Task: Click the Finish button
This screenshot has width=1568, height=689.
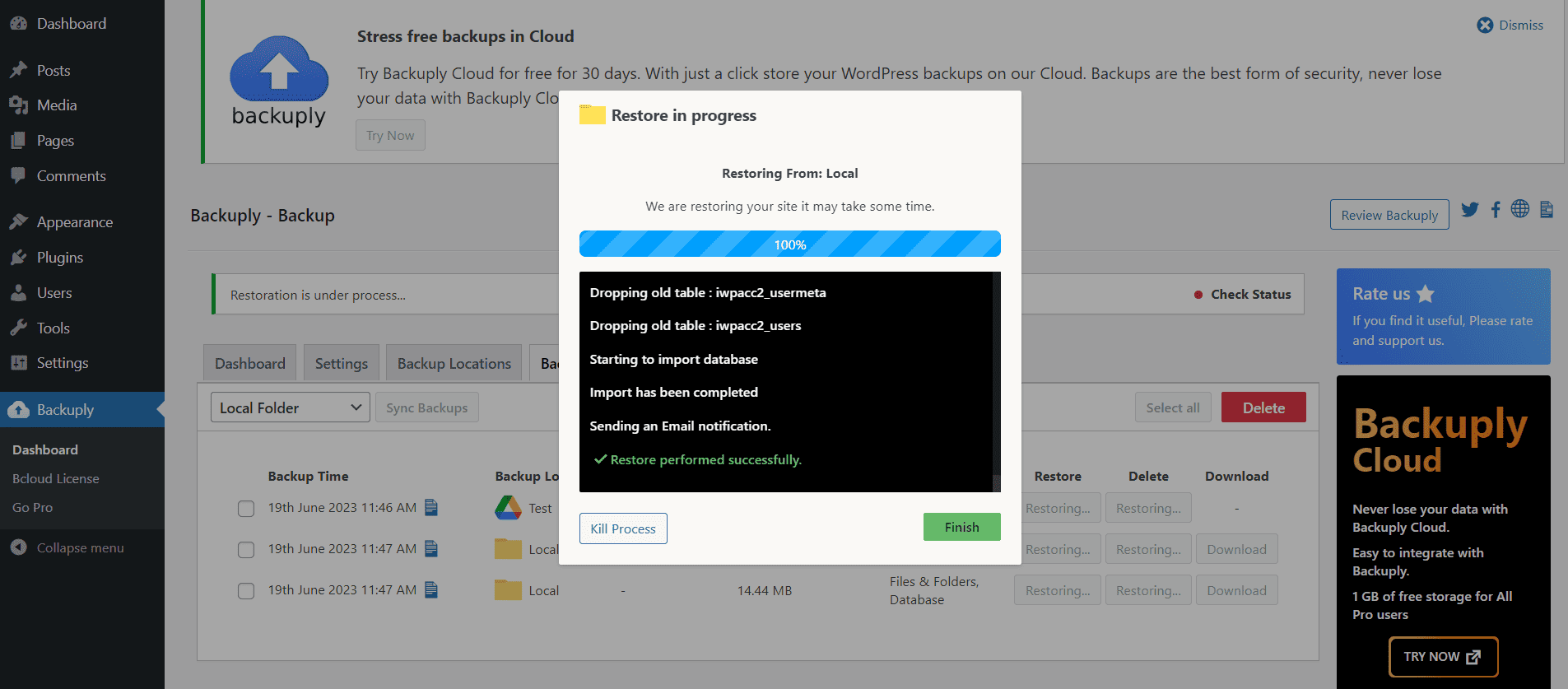Action: click(x=962, y=527)
